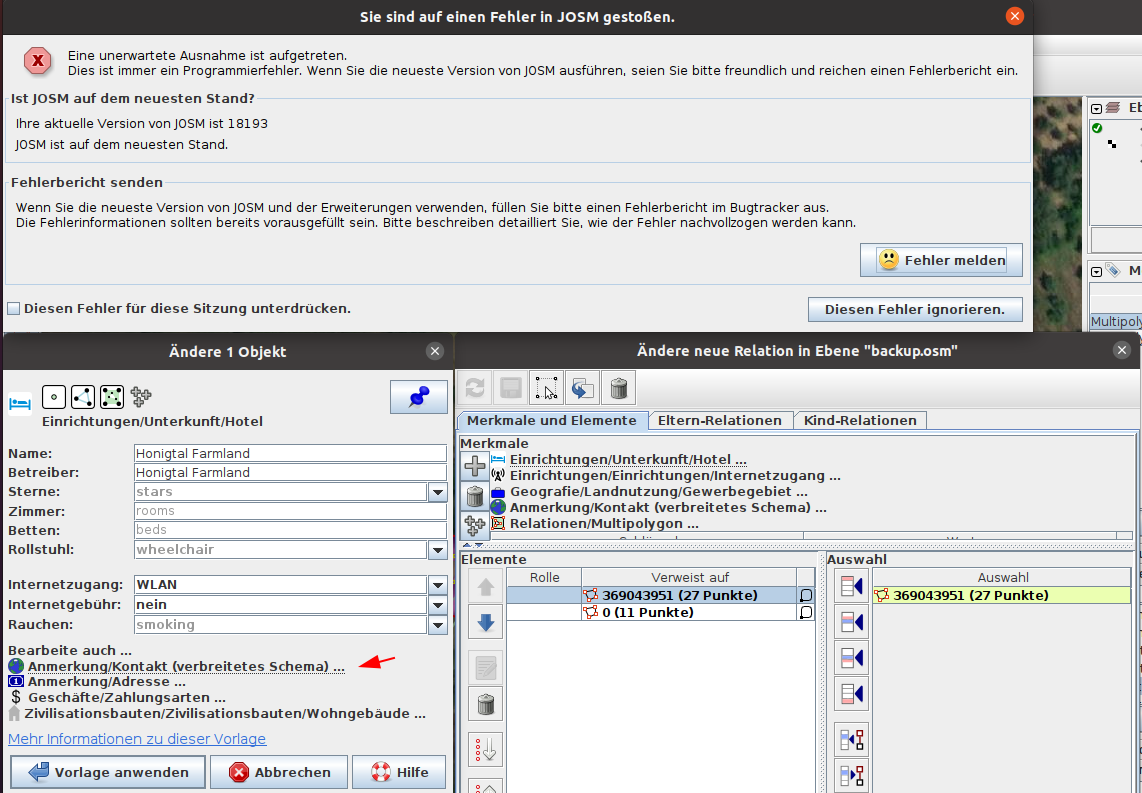Click the blue move-down arrow in Elemente
This screenshot has height=793, width=1142.
tap(486, 623)
